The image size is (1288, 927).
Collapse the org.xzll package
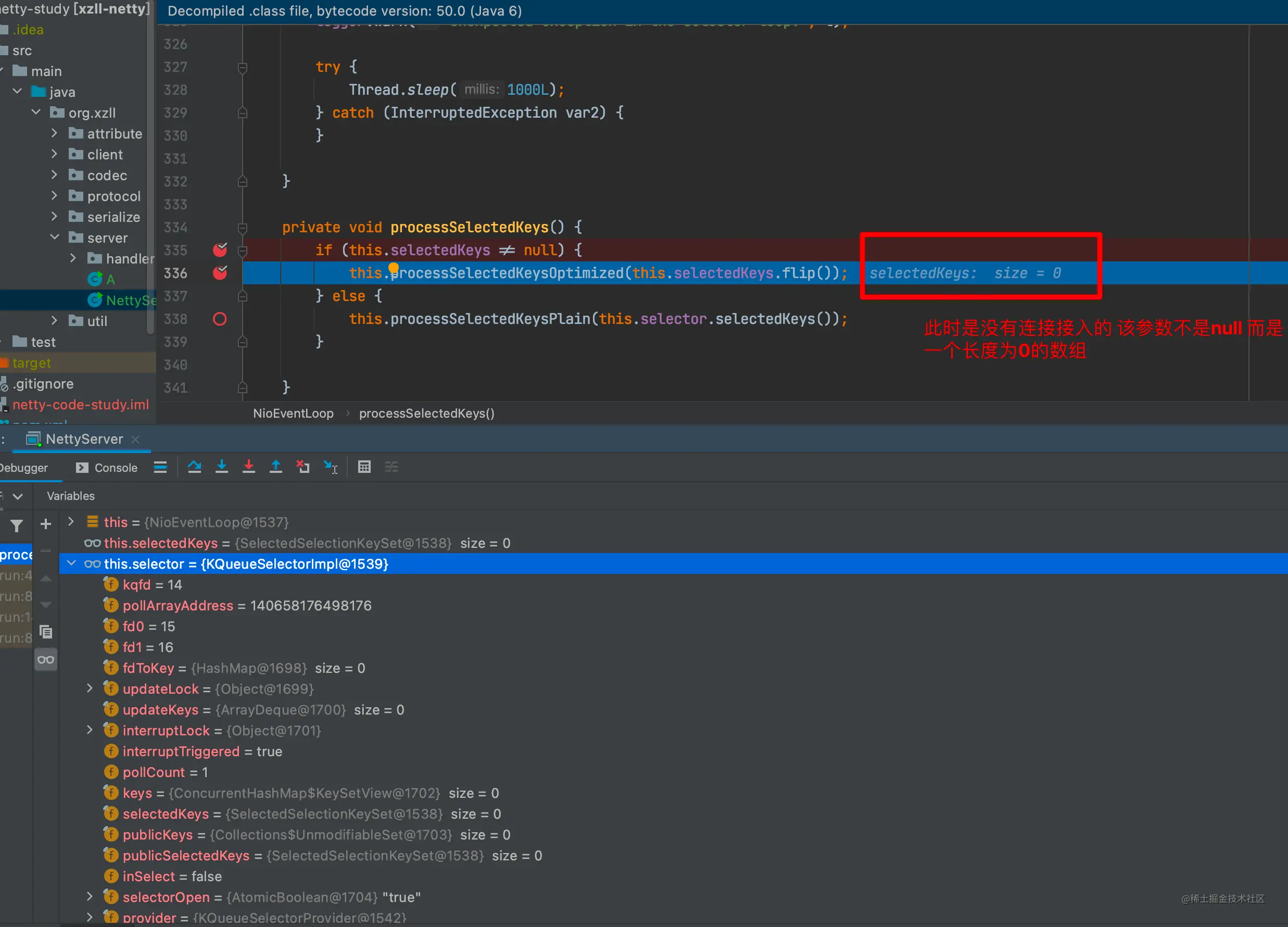(x=36, y=112)
